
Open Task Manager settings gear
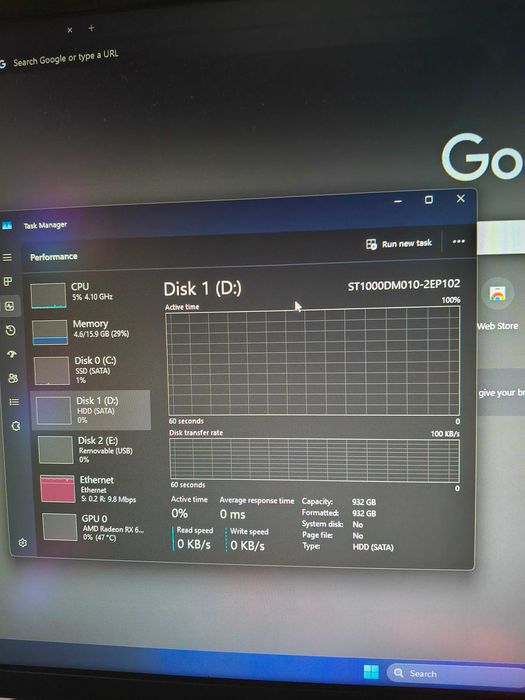[23, 542]
